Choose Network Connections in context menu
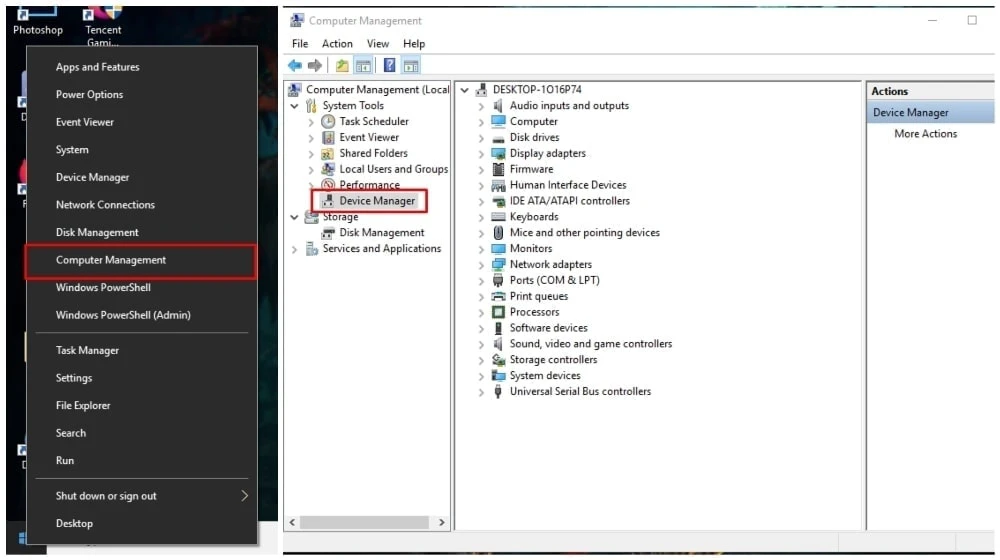The width and height of the screenshot is (1000, 560). point(142,205)
